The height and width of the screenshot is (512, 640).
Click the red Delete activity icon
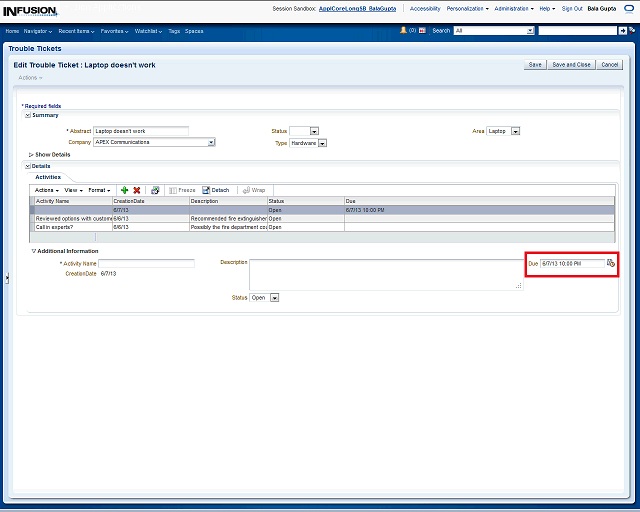137,190
